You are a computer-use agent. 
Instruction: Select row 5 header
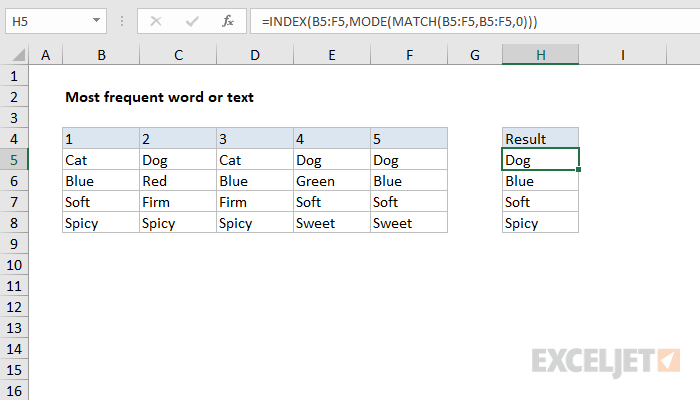coord(14,160)
